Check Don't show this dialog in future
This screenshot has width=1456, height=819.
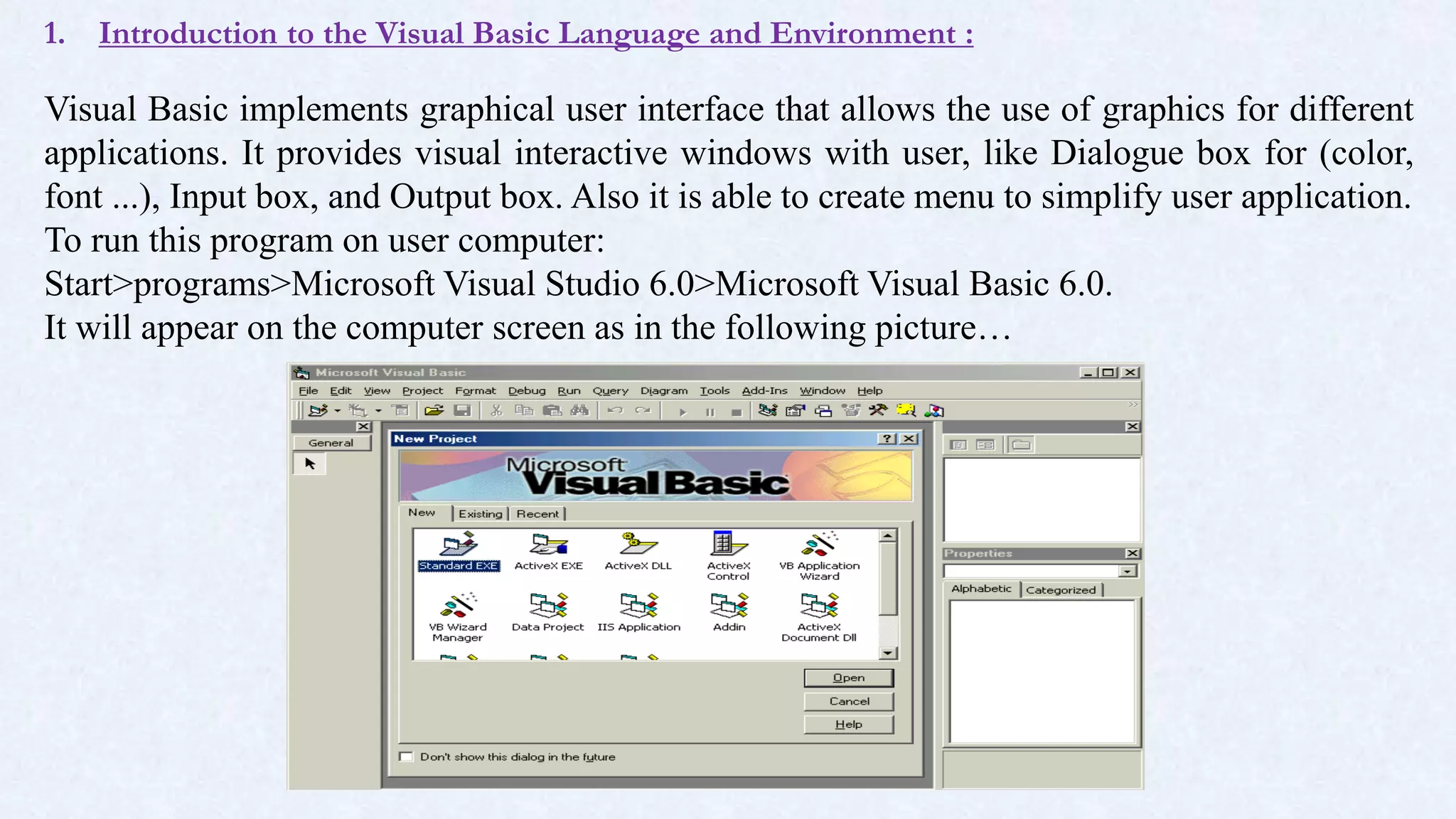pos(406,756)
